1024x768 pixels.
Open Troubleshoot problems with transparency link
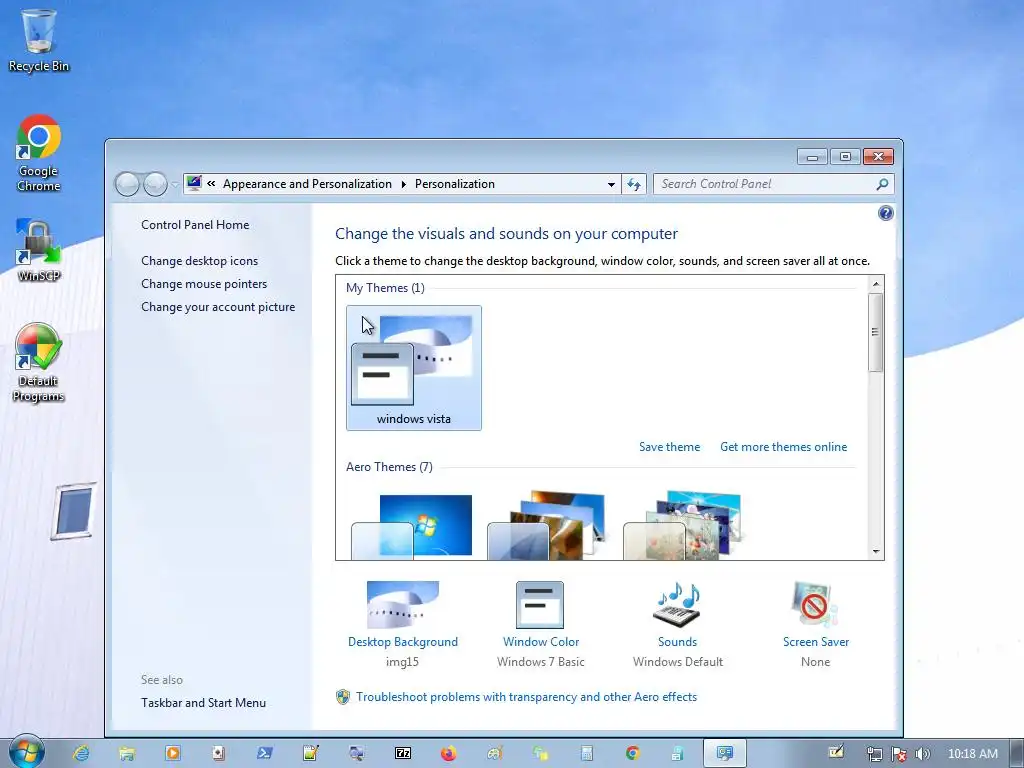tap(526, 697)
